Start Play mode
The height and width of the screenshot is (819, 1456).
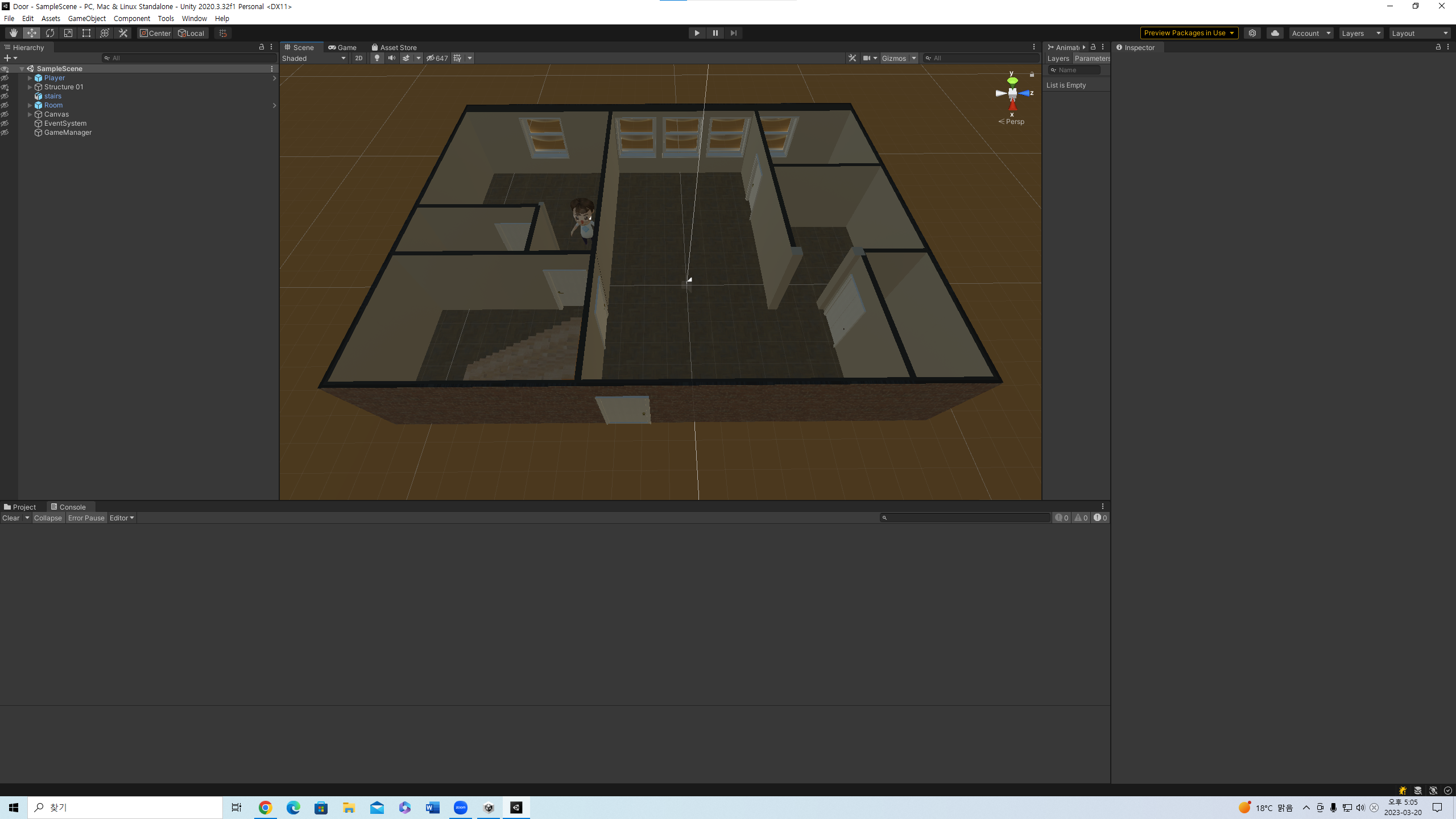(x=697, y=33)
